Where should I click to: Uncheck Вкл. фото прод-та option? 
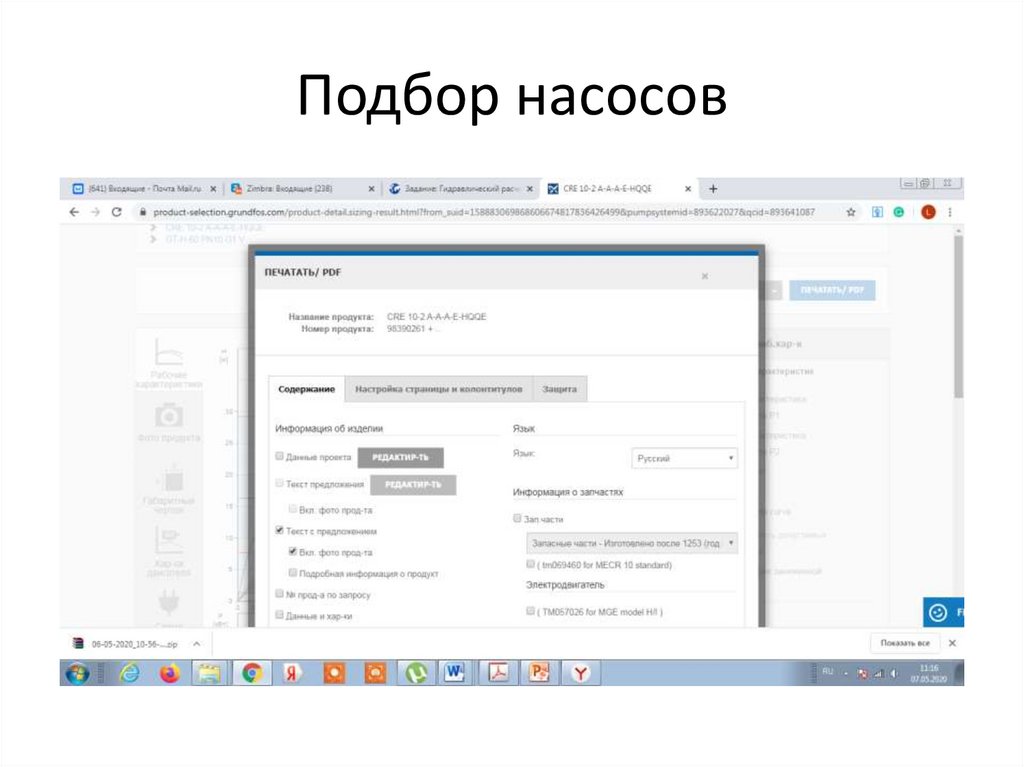(x=292, y=551)
